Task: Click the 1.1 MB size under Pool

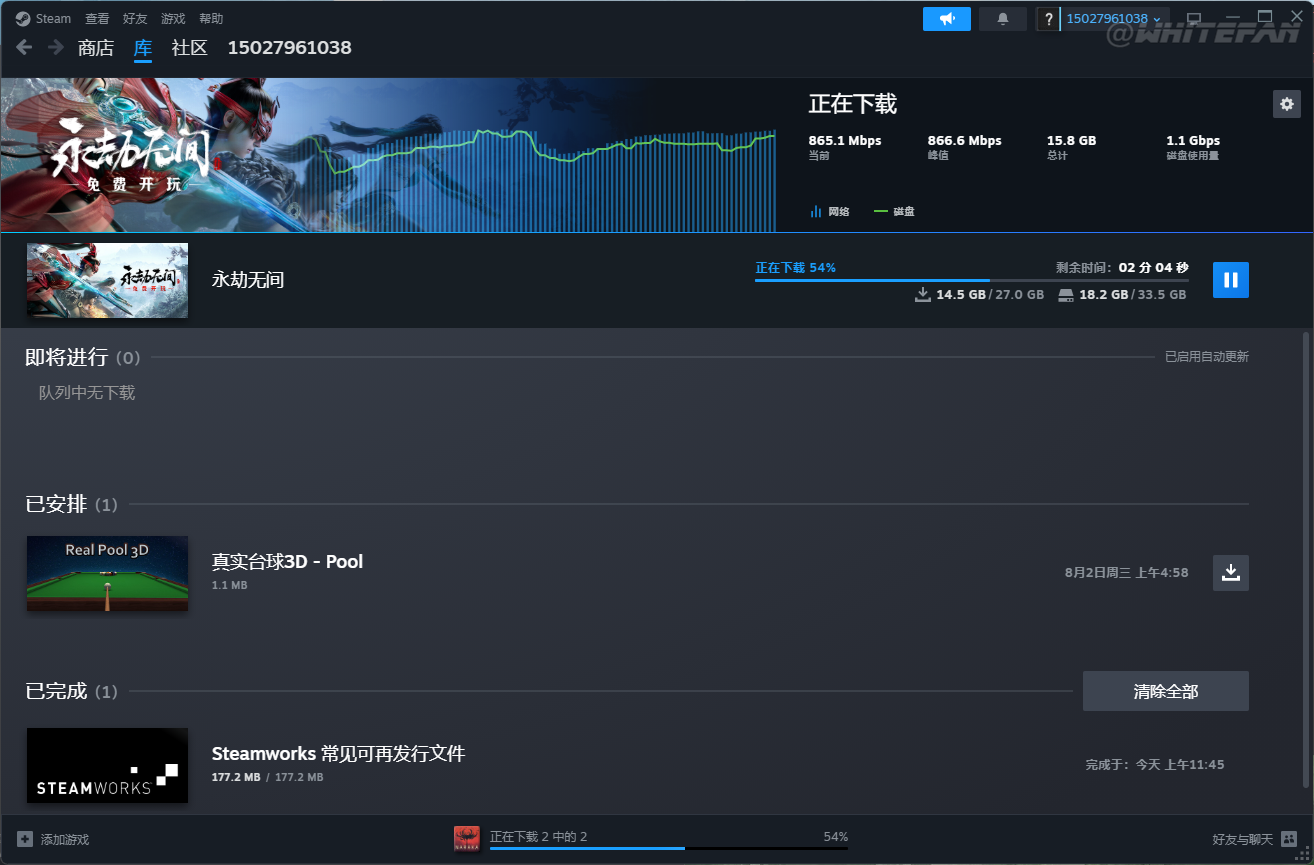Action: point(229,585)
